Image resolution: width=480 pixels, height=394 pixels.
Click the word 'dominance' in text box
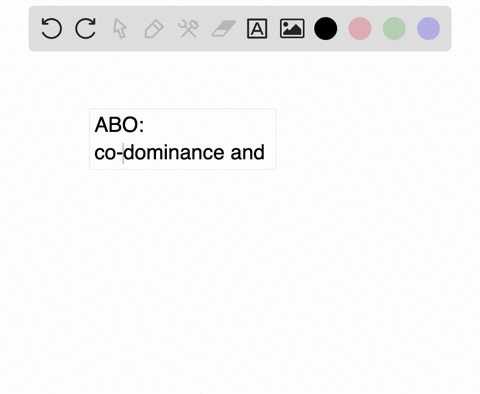174,153
